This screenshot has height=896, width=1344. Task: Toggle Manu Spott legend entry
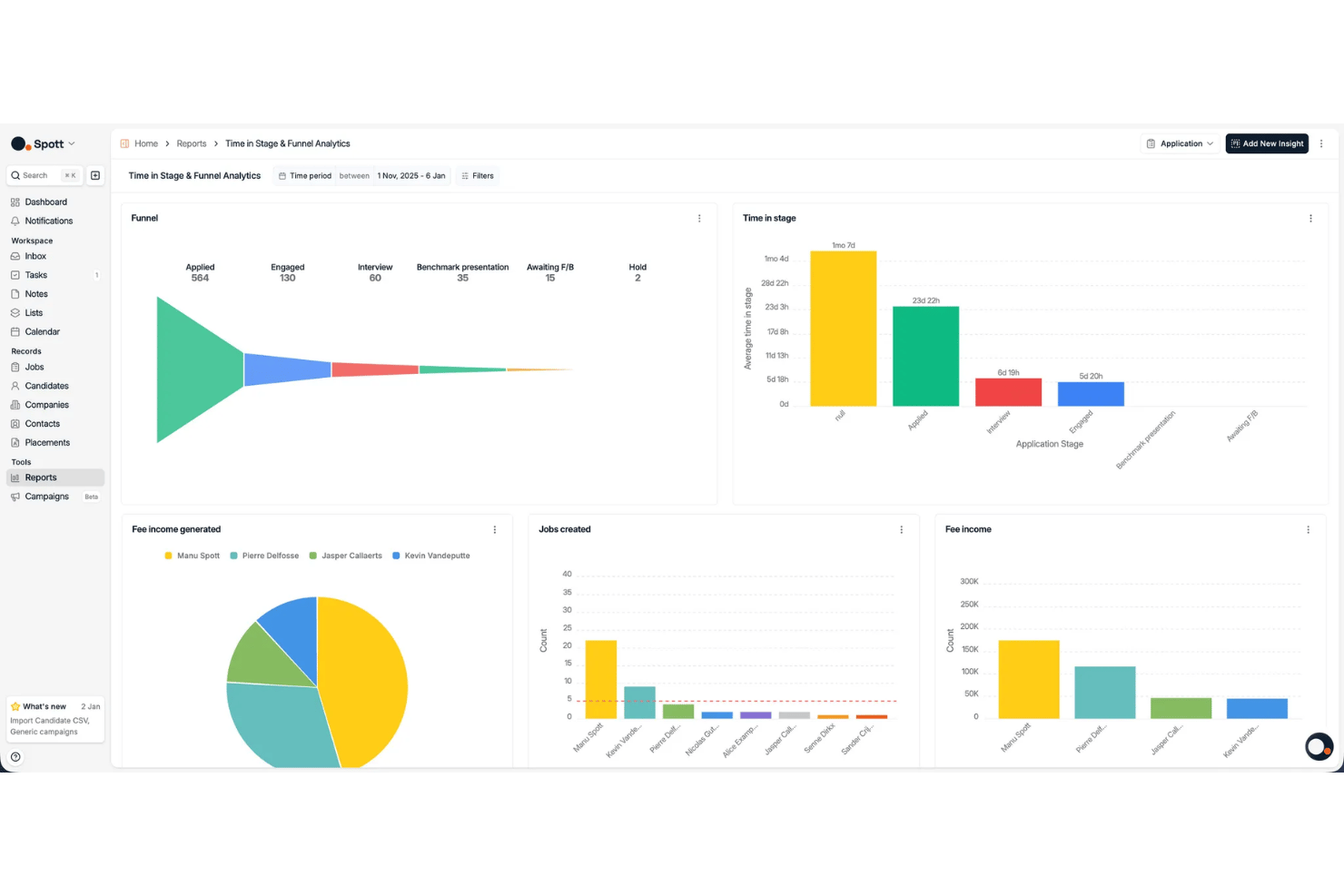[x=192, y=556]
